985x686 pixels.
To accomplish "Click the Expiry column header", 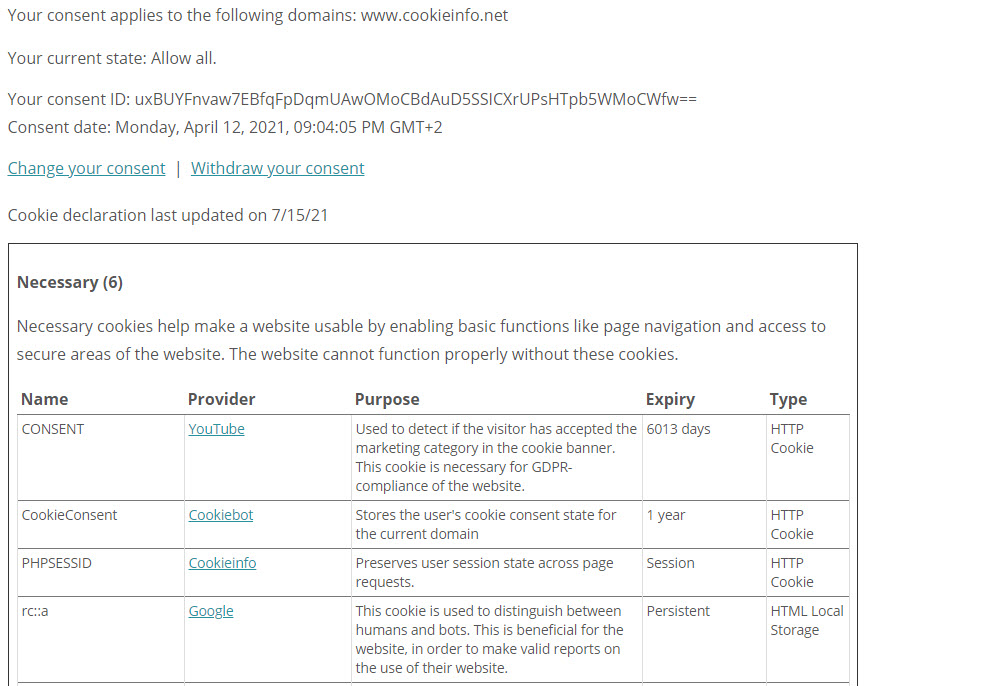I will click(667, 399).
